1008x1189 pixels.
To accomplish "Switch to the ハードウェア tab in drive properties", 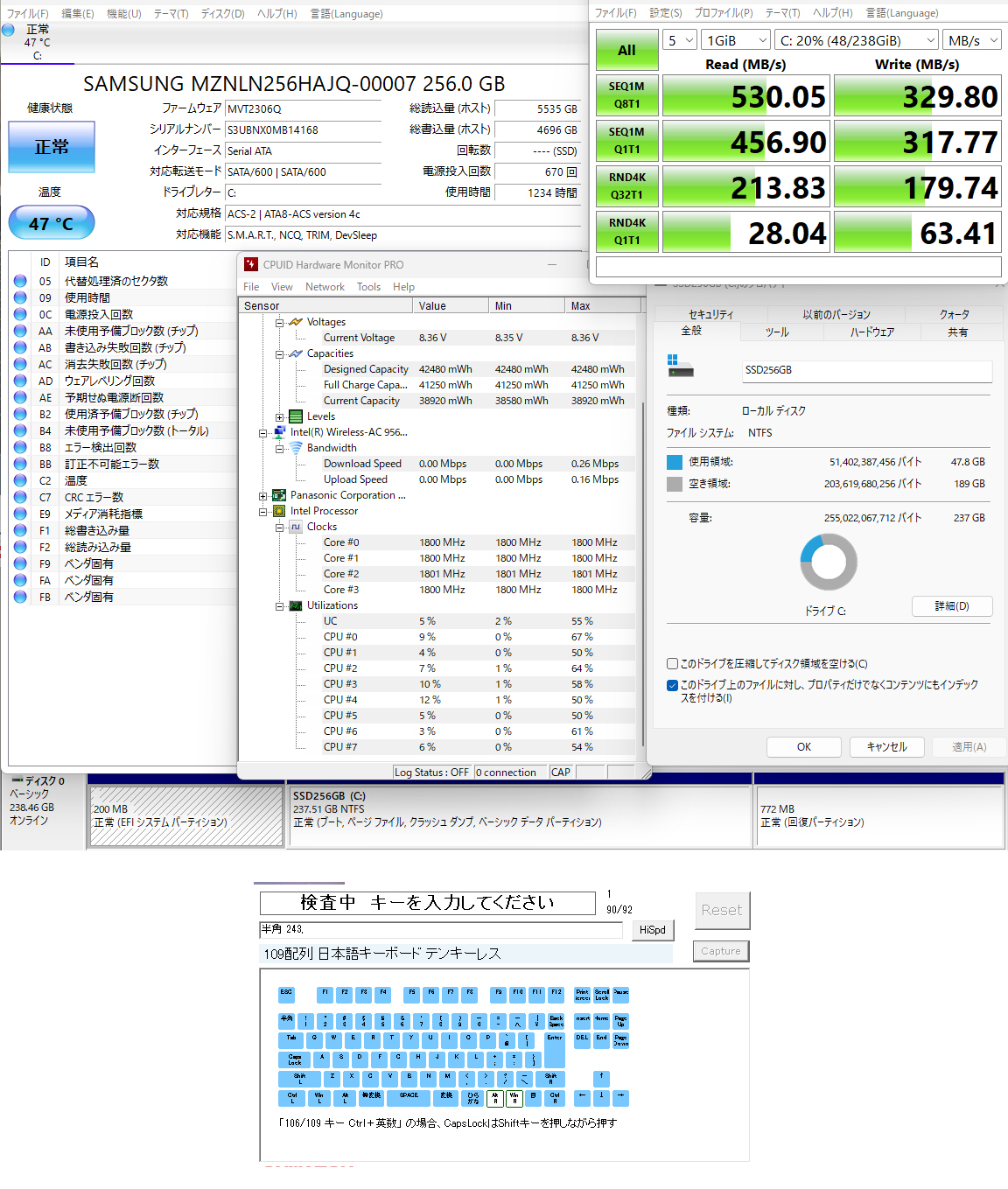I will 871,332.
